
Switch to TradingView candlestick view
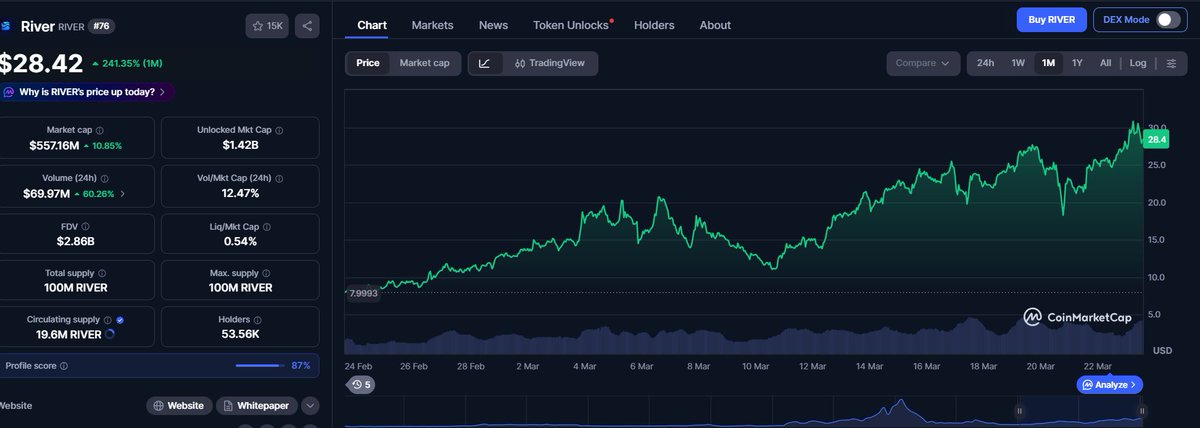[548, 64]
